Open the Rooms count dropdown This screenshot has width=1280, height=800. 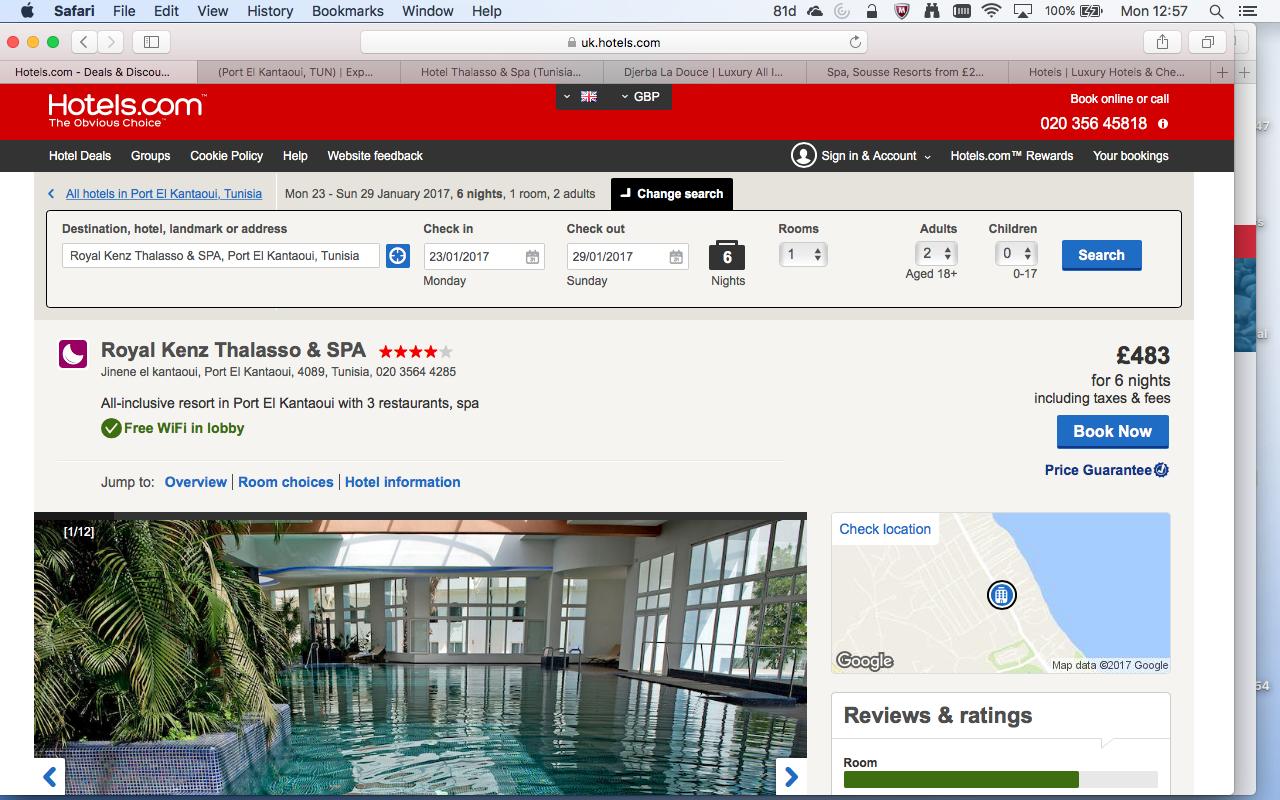[x=803, y=255]
